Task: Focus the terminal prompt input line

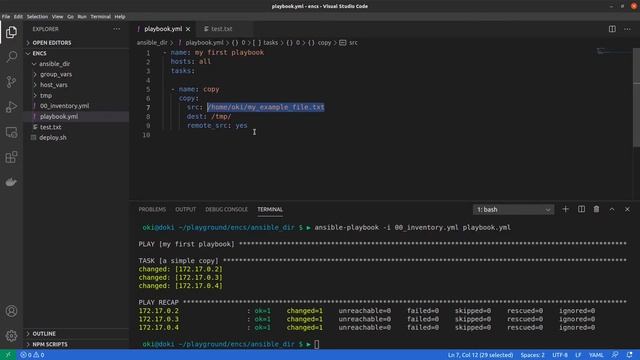Action: [316, 344]
